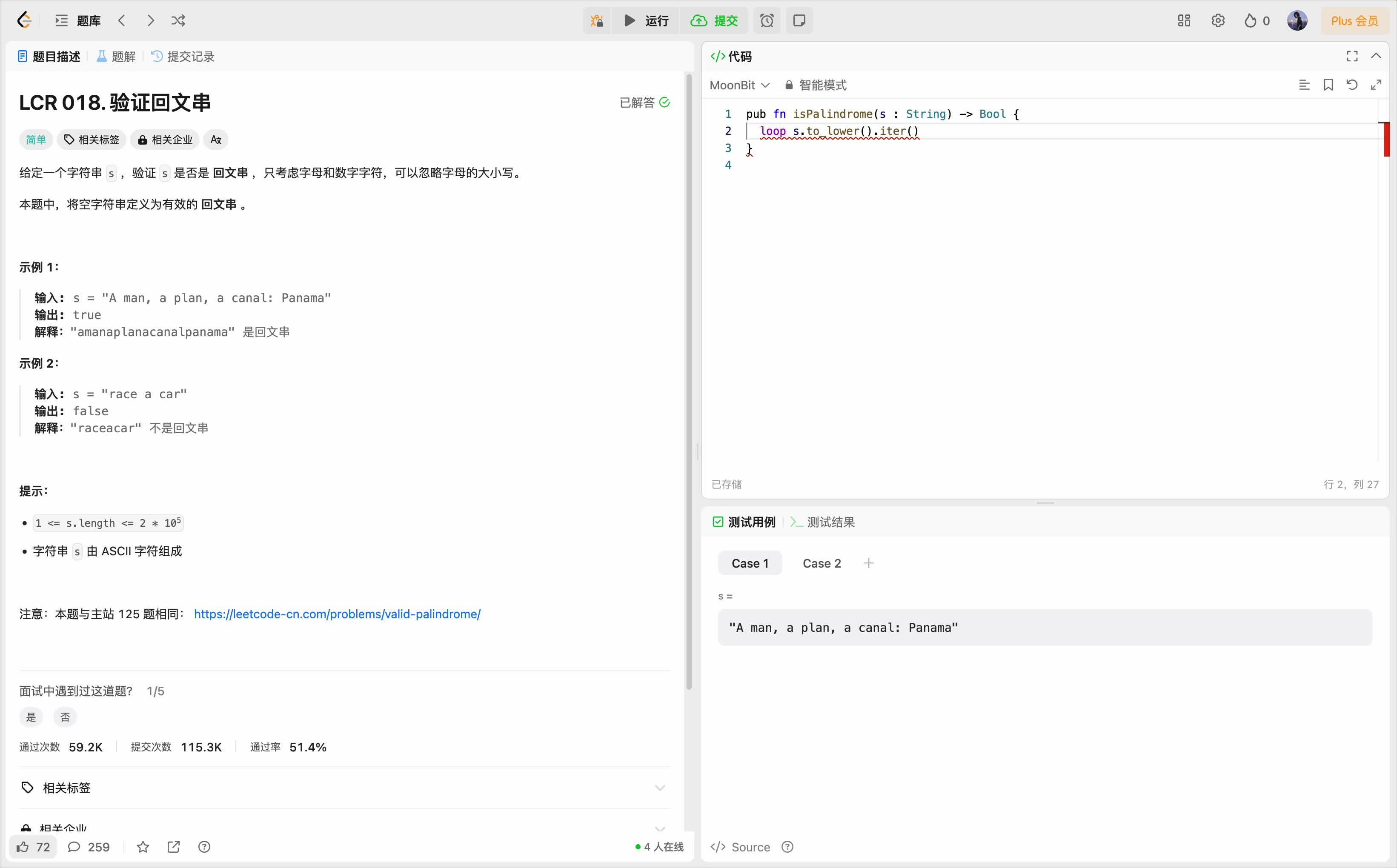
Task: Open the layout switcher icon
Action: click(x=1183, y=21)
